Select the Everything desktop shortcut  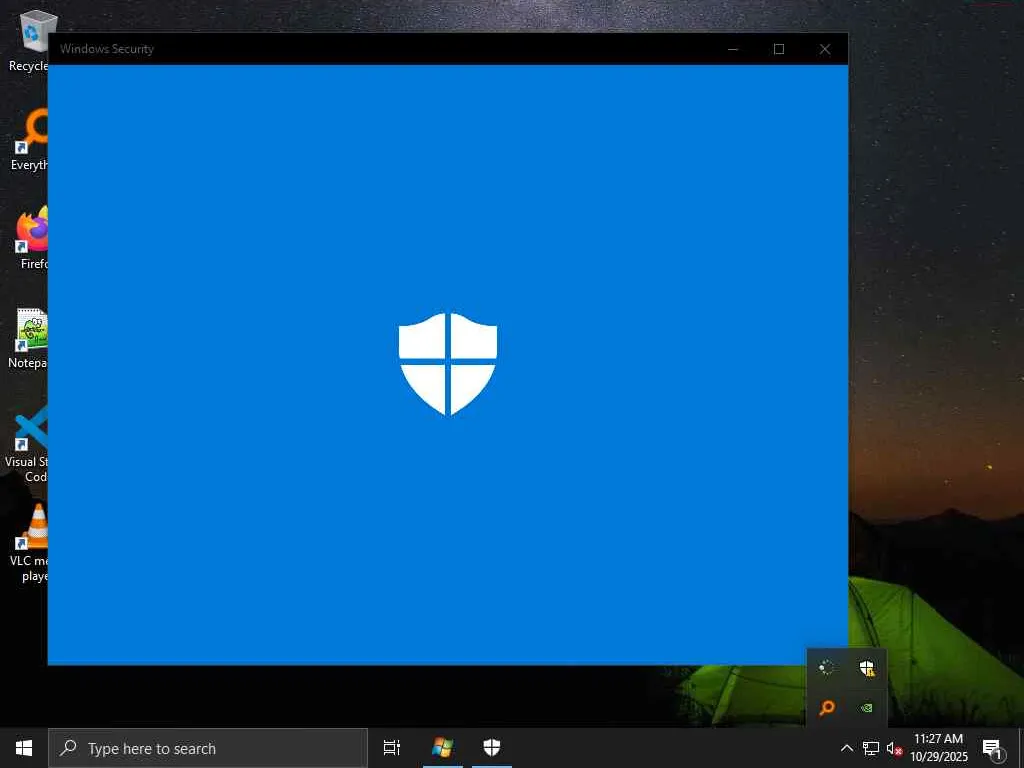tap(28, 140)
